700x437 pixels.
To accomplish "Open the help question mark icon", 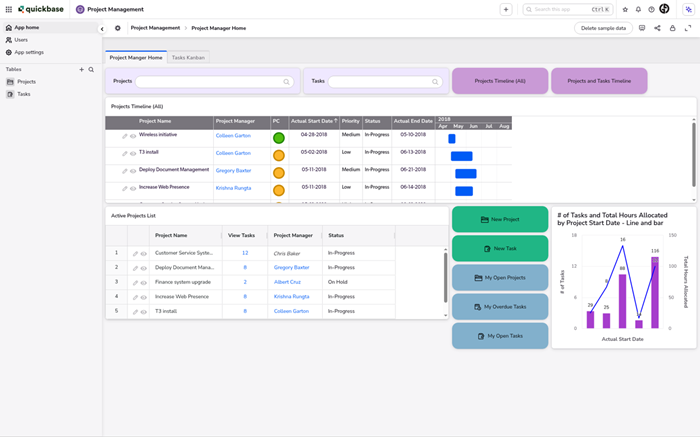I will [651, 9].
